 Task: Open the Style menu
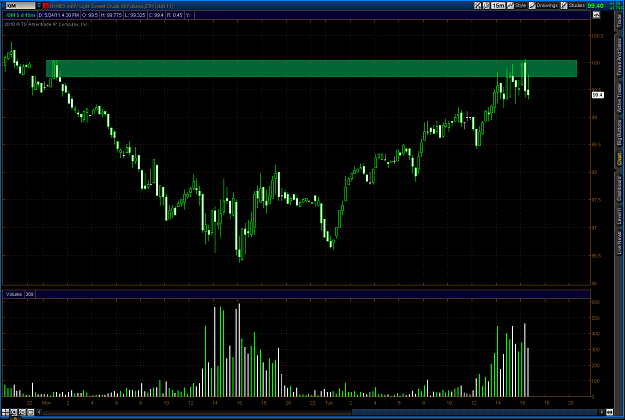pyautogui.click(x=521, y=6)
